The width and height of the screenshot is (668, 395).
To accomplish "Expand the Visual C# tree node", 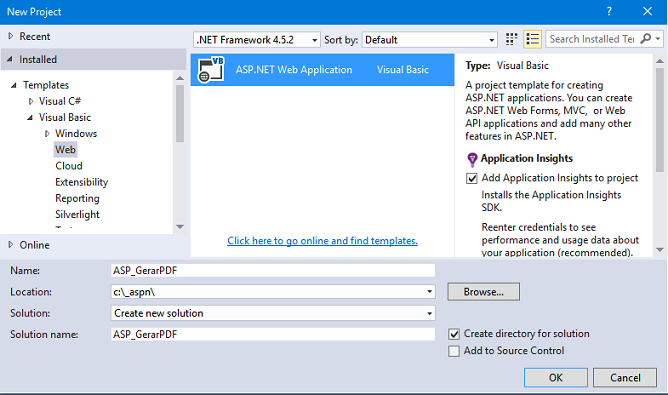I will 31,101.
